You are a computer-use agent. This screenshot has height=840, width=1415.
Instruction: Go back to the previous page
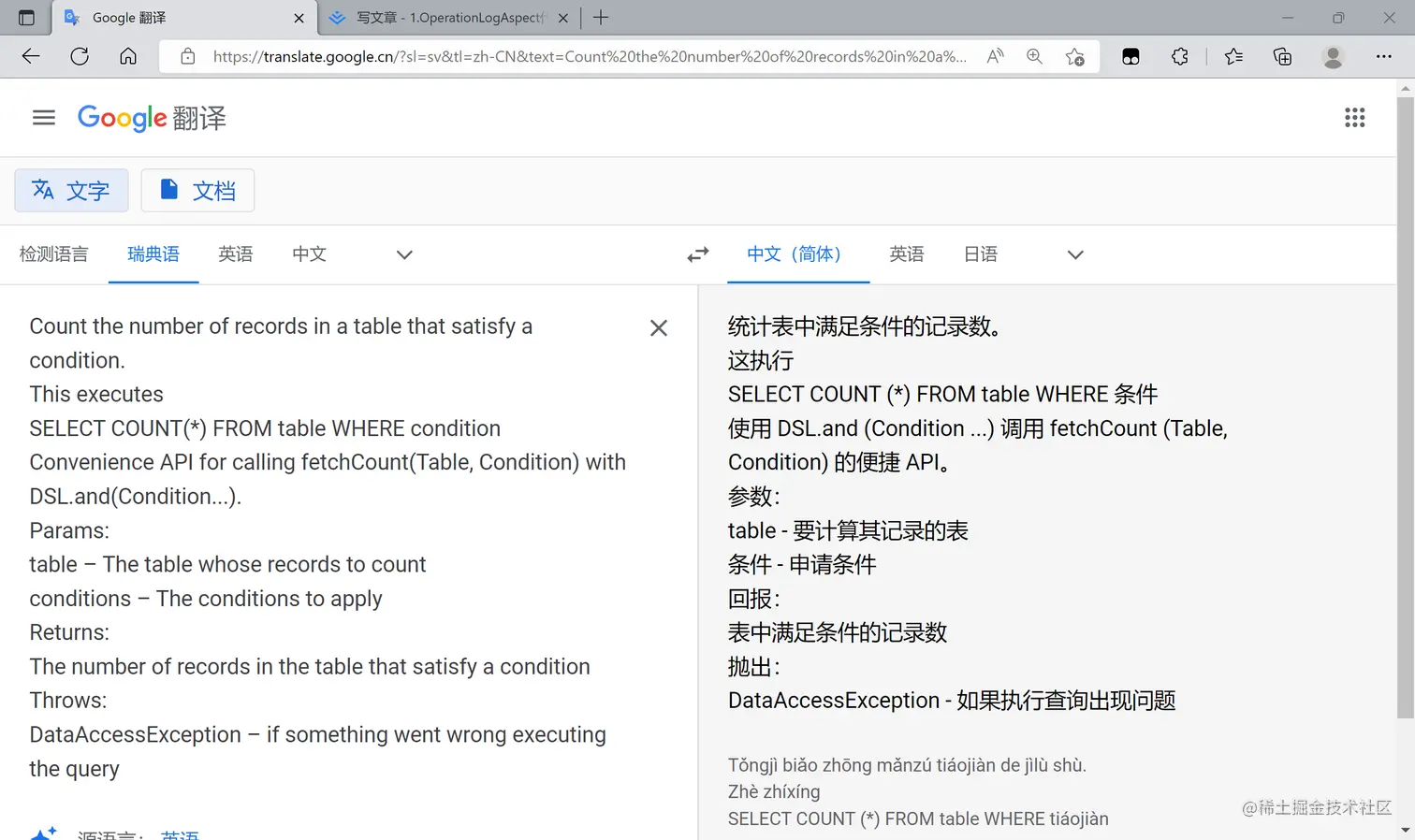coord(31,56)
